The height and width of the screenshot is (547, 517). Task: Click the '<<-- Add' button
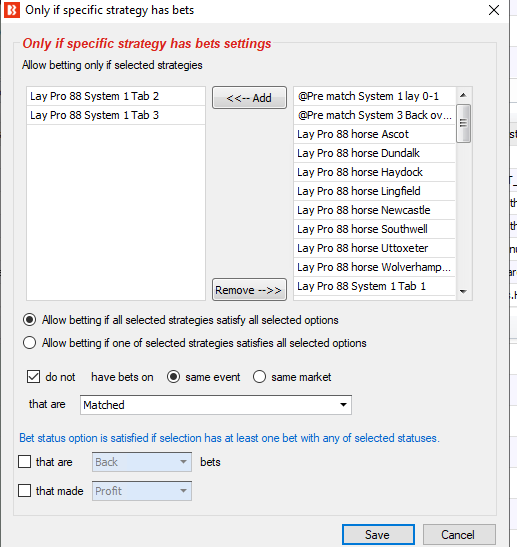(249, 98)
